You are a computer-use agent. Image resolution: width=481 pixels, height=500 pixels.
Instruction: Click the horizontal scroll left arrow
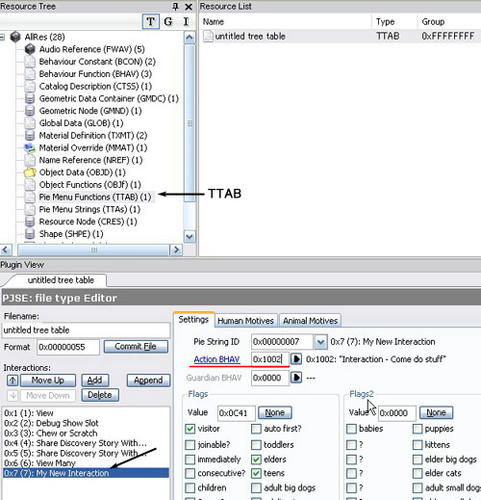pyautogui.click(x=6, y=250)
